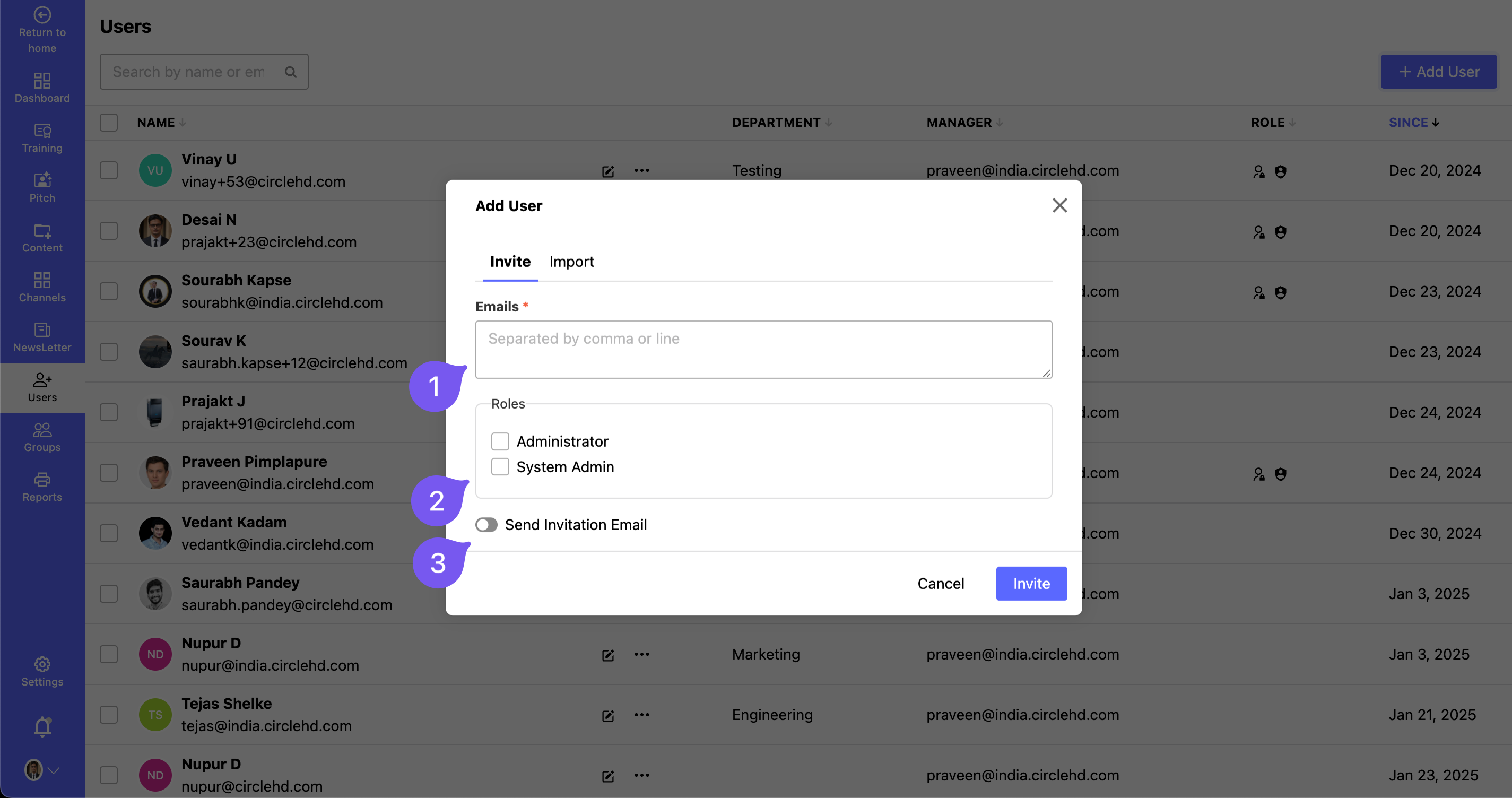Sort users by MANAGER column
The image size is (1512, 798).
tap(964, 122)
